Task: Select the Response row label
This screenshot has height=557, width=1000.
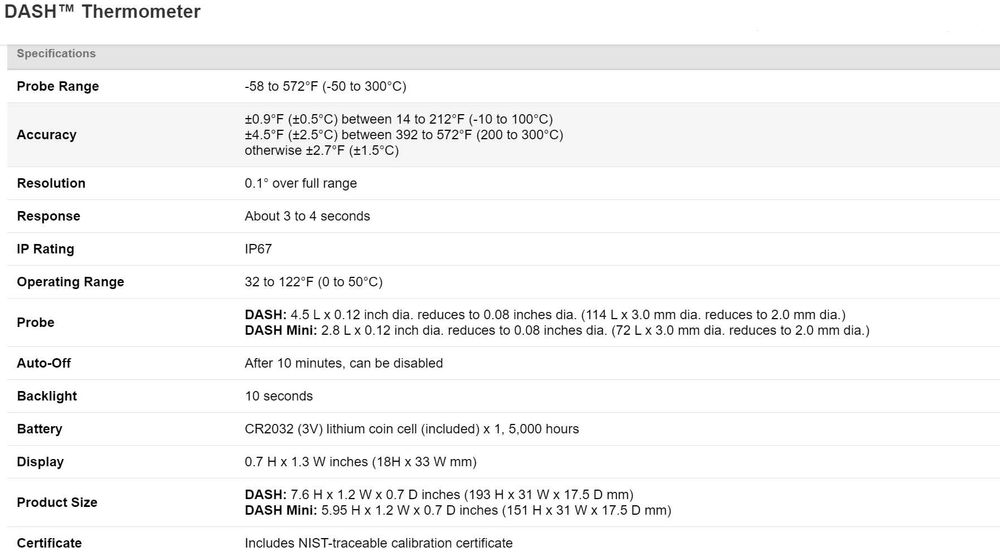Action: point(48,216)
